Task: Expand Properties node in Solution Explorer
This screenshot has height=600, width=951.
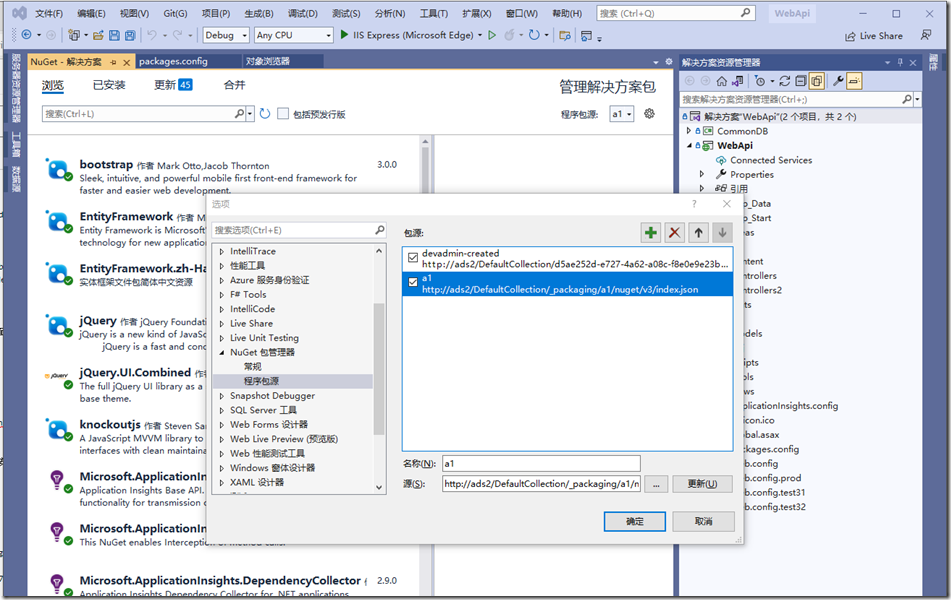Action: point(702,174)
